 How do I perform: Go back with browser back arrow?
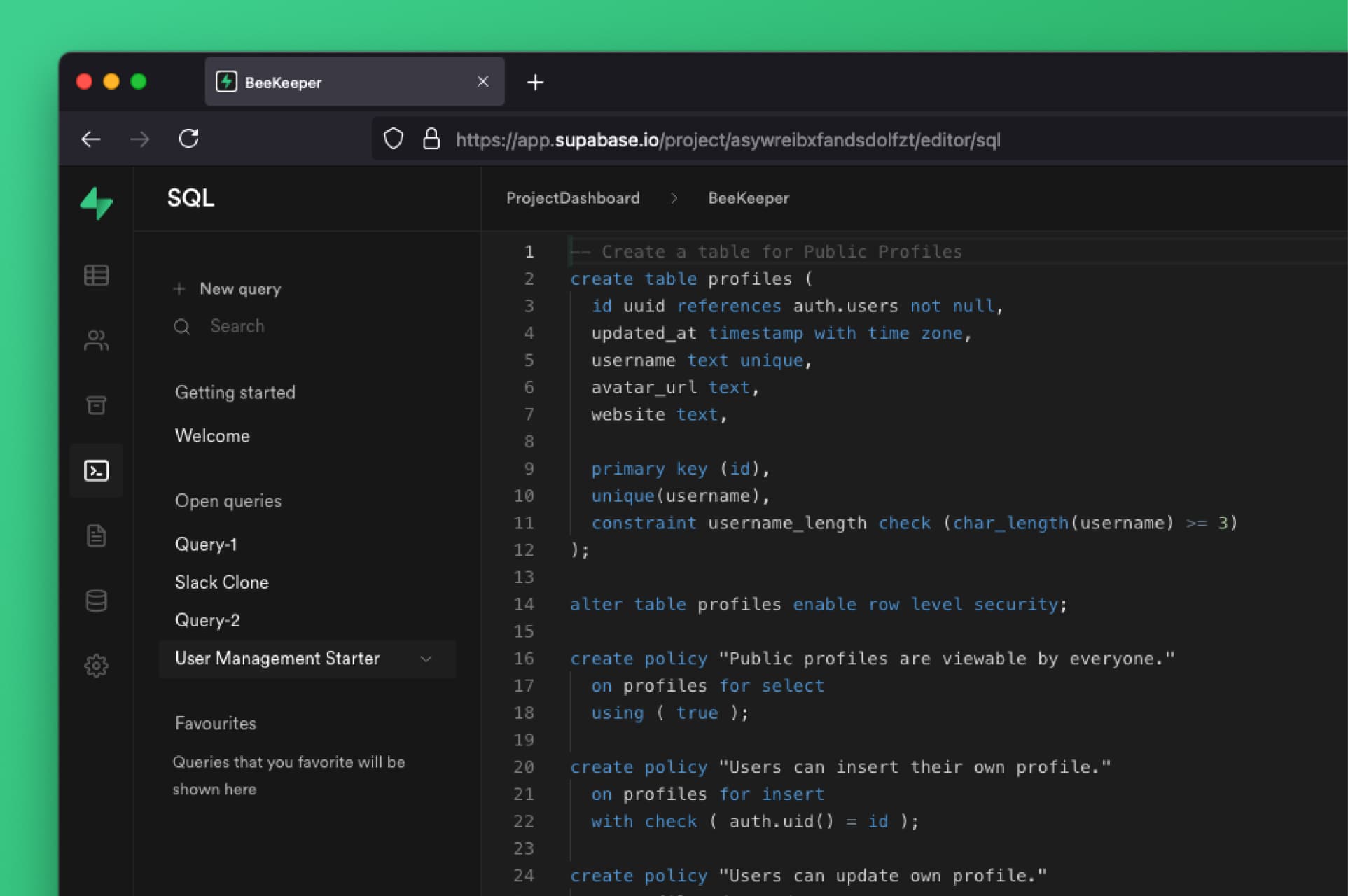tap(91, 139)
